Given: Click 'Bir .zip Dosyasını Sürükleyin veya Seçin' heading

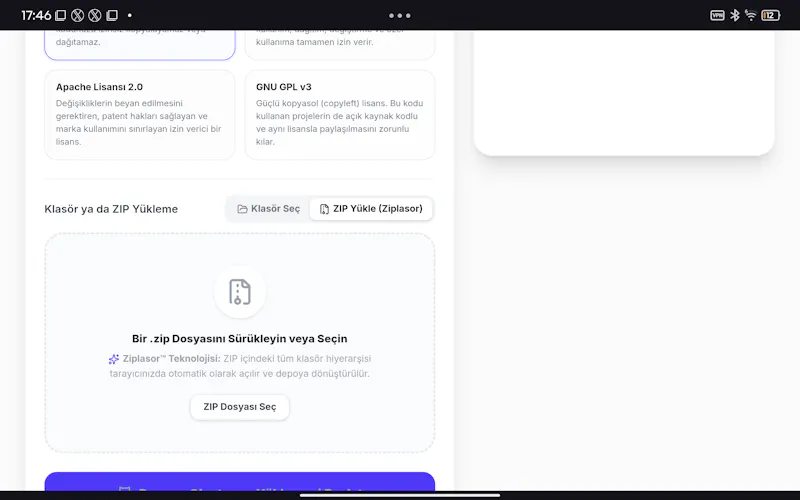Looking at the screenshot, I should 240,339.
